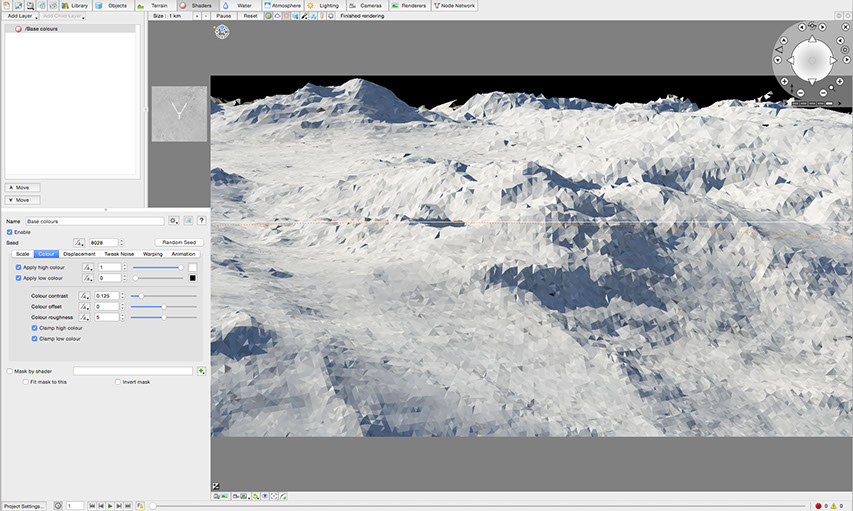Screen dimensions: 853x511
Task: Toggle Clamp high colour checkbox
Action: pyautogui.click(x=35, y=328)
